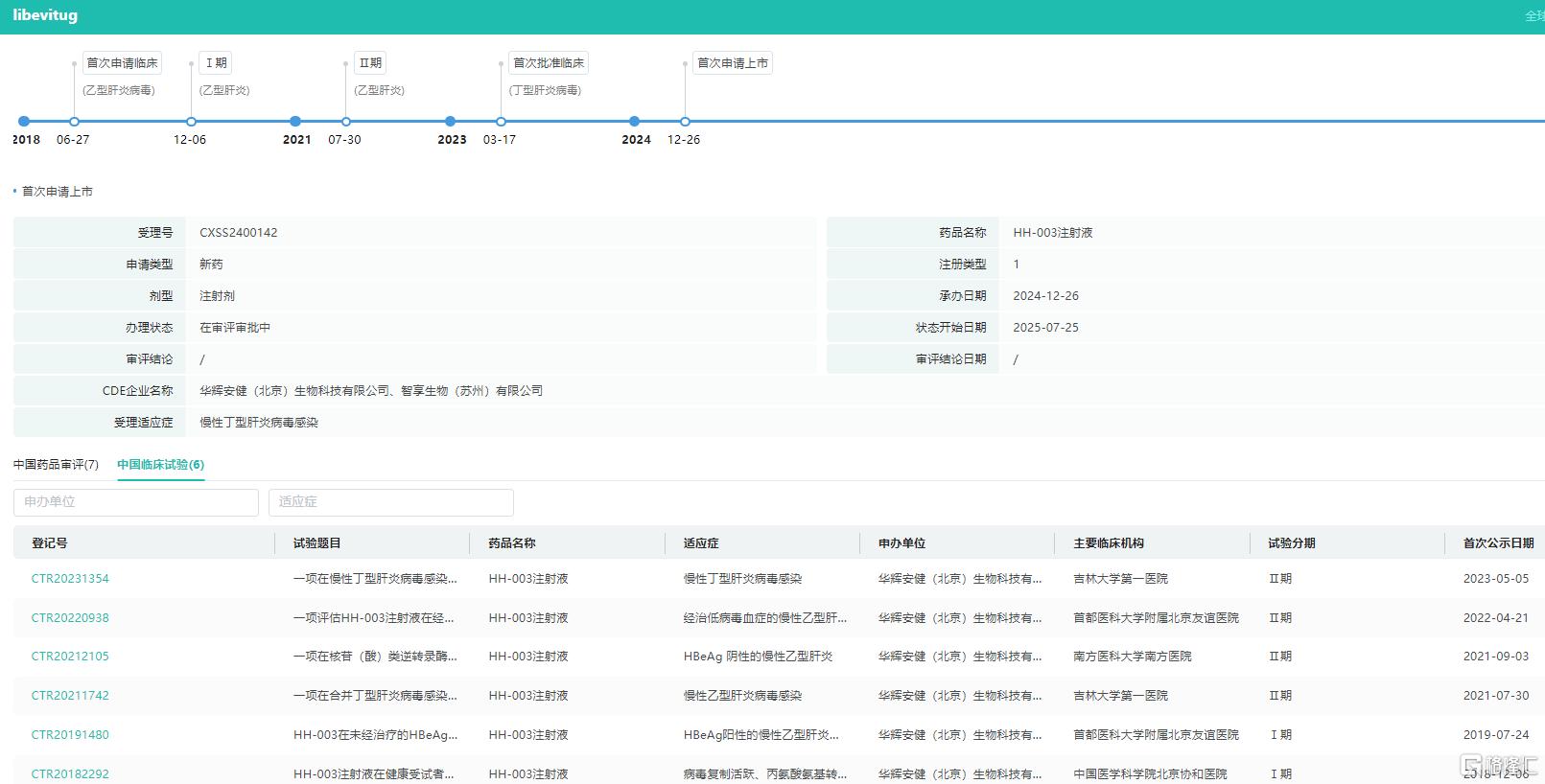Select the 12-06 timeline marker
The height and width of the screenshot is (784, 1545).
[x=191, y=122]
